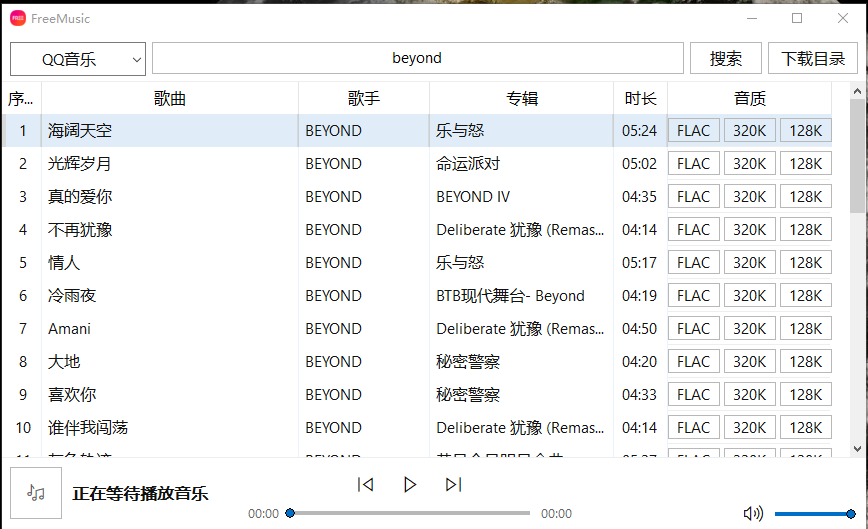Select the song 喜欢你

[x=72, y=395]
